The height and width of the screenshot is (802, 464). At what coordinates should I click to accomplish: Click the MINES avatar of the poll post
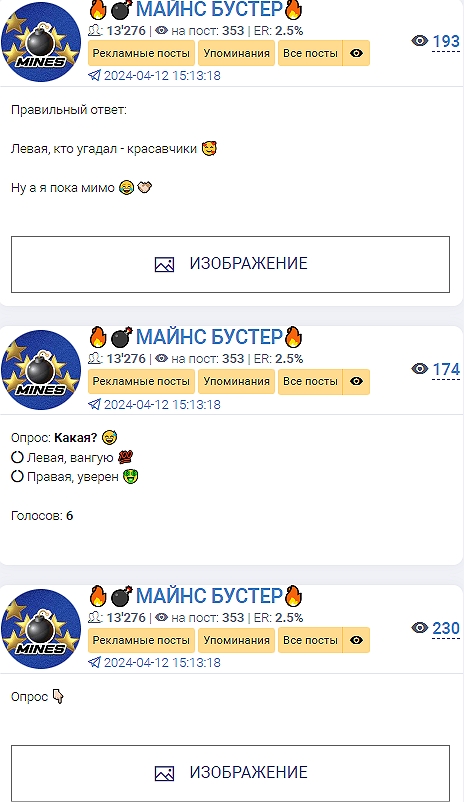point(41,370)
